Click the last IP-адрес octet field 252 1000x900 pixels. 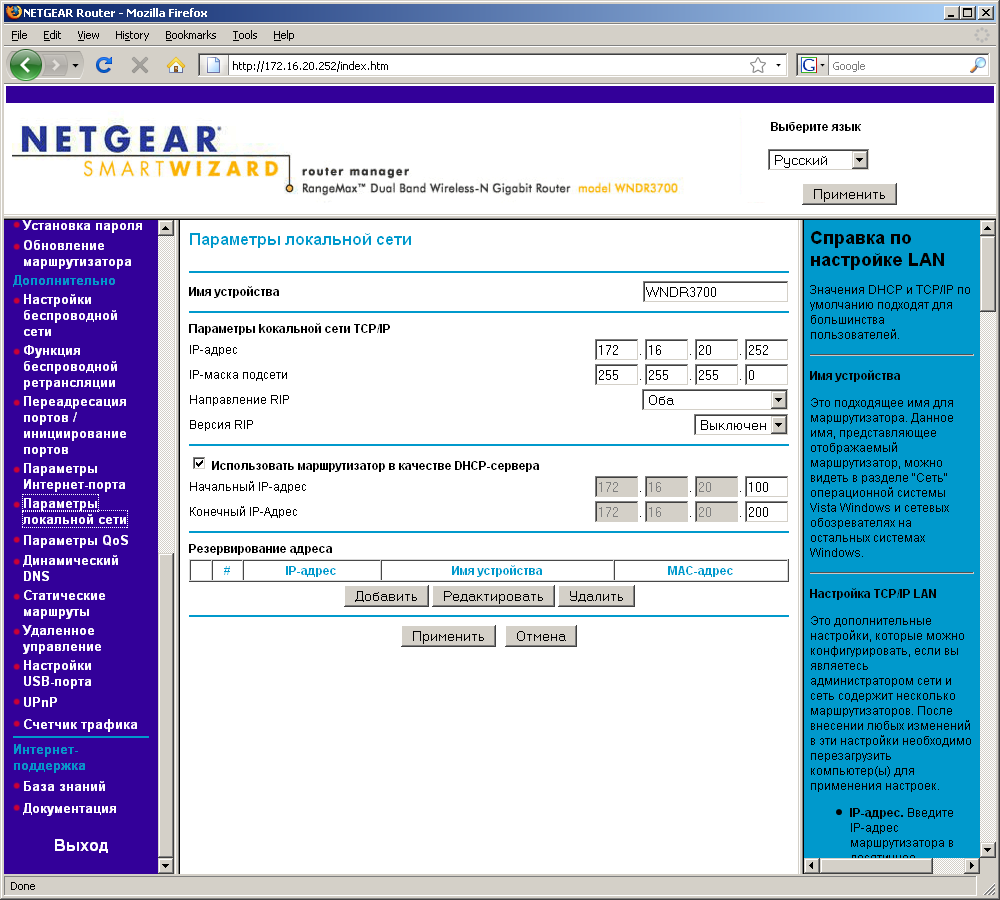(x=766, y=350)
